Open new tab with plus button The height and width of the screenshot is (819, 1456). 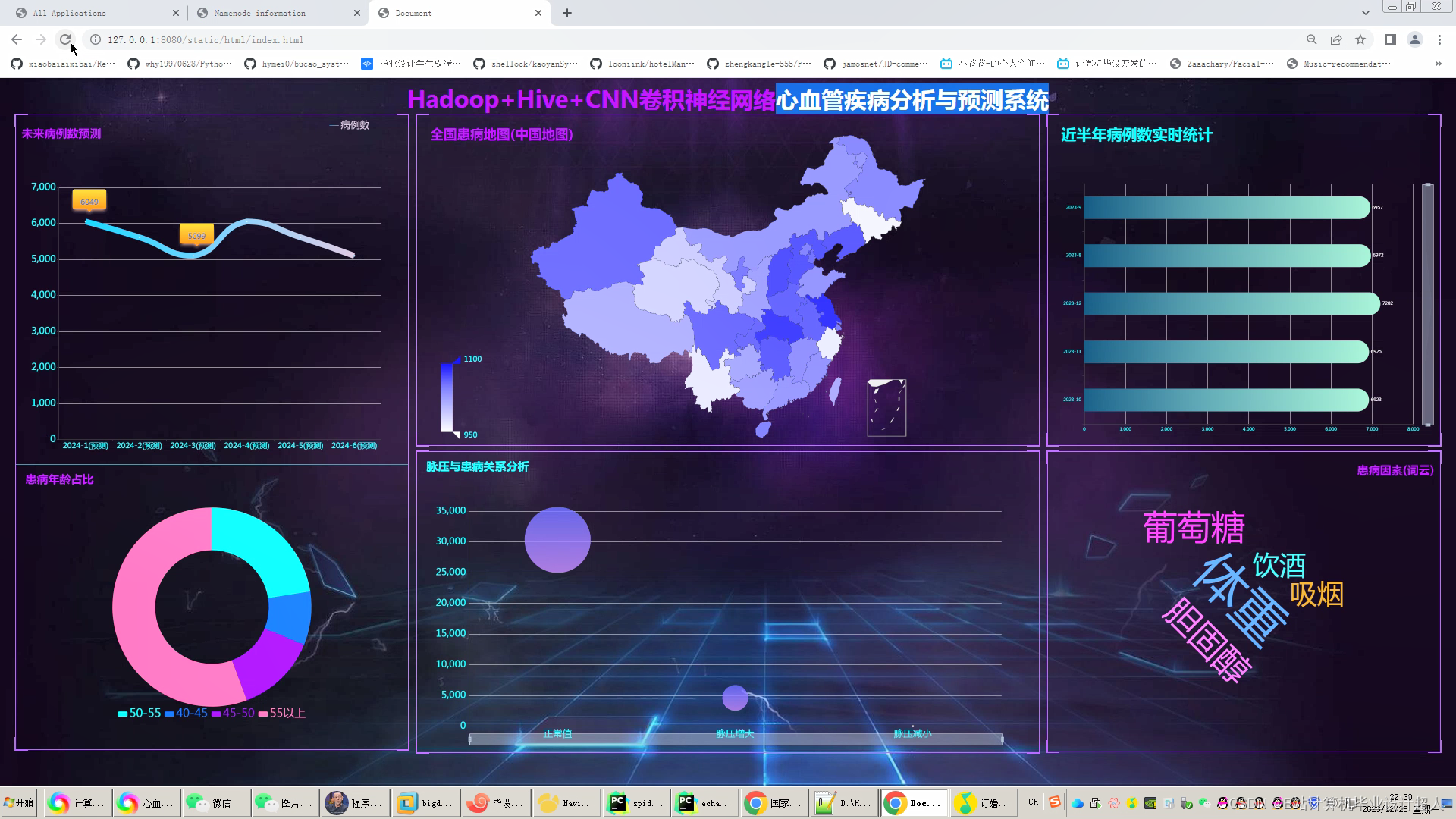pyautogui.click(x=567, y=13)
